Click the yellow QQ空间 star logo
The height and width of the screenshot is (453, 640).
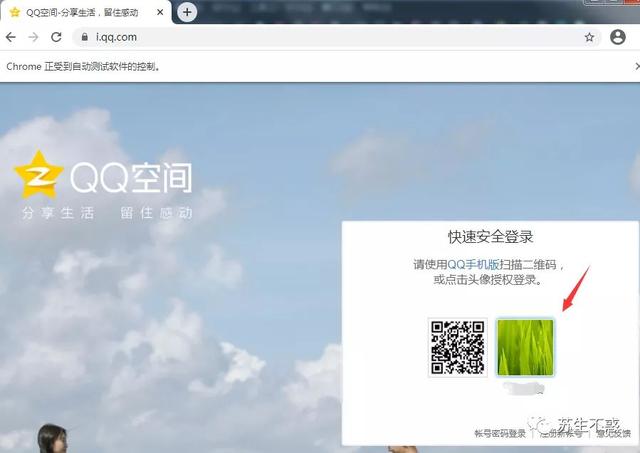pos(39,175)
